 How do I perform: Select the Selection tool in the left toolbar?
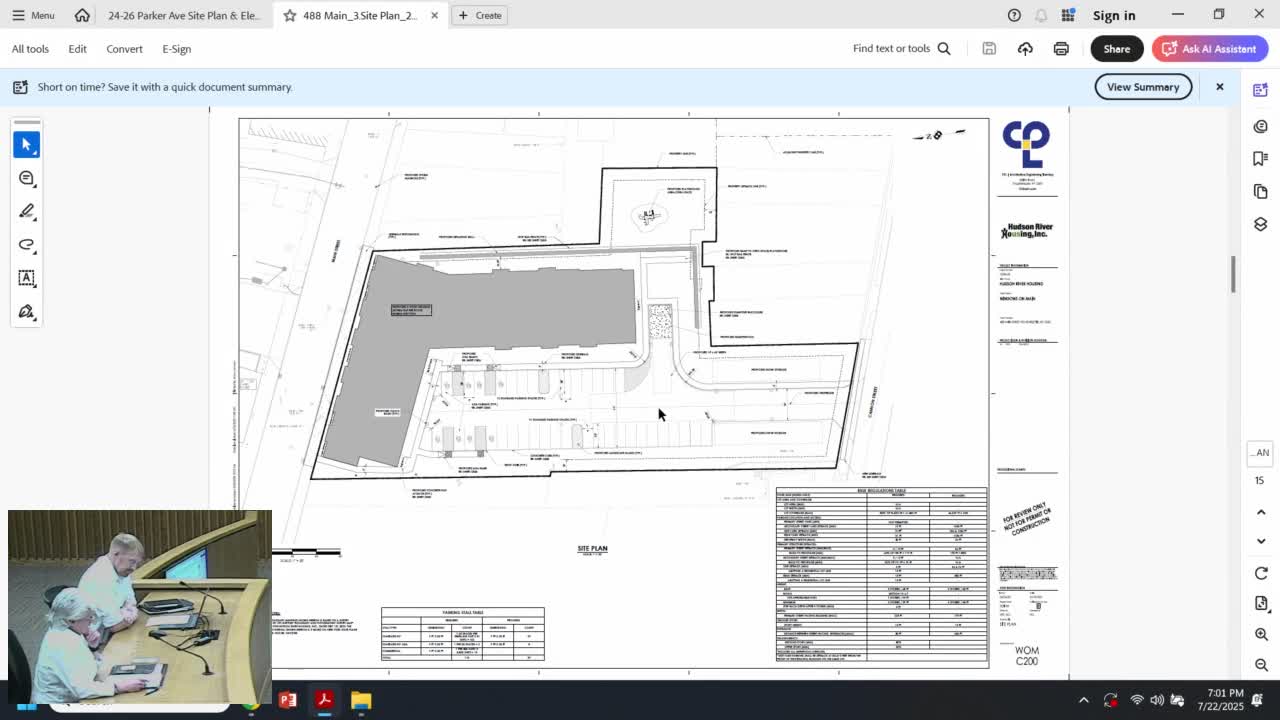coord(27,144)
